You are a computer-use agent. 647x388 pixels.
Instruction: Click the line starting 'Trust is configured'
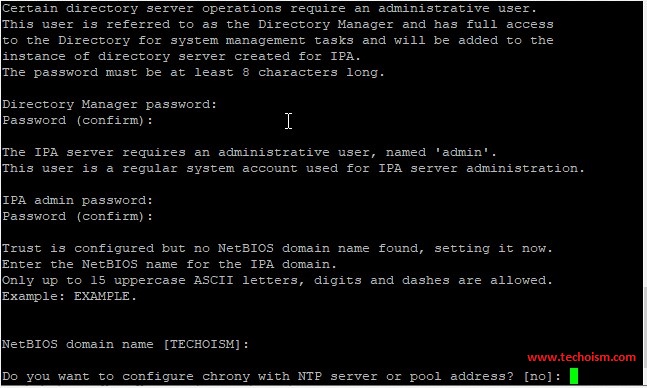[277, 248]
